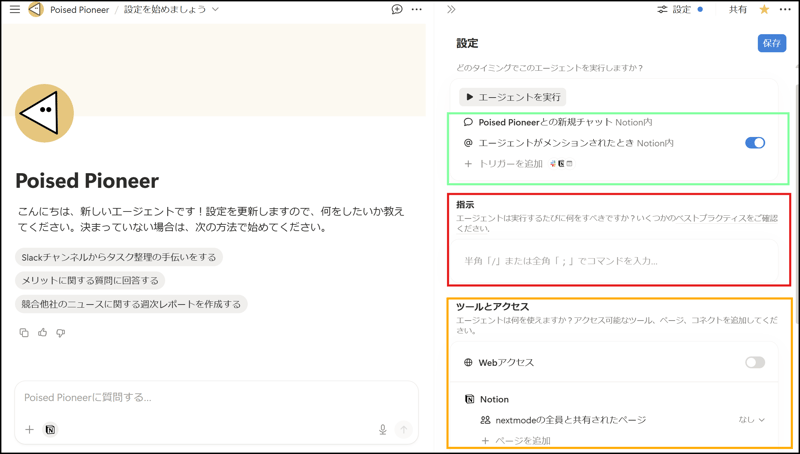Click the blue 保存 button

coord(771,43)
